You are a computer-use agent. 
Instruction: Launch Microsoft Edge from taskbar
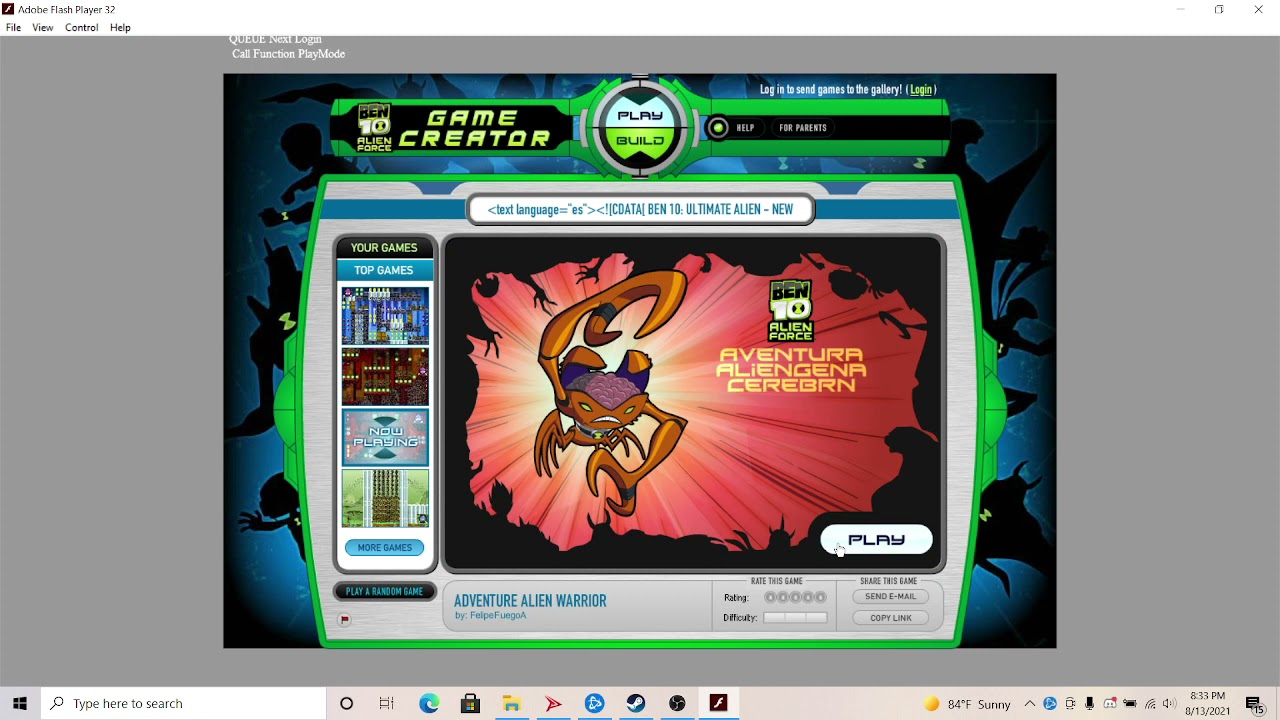pyautogui.click(x=429, y=704)
